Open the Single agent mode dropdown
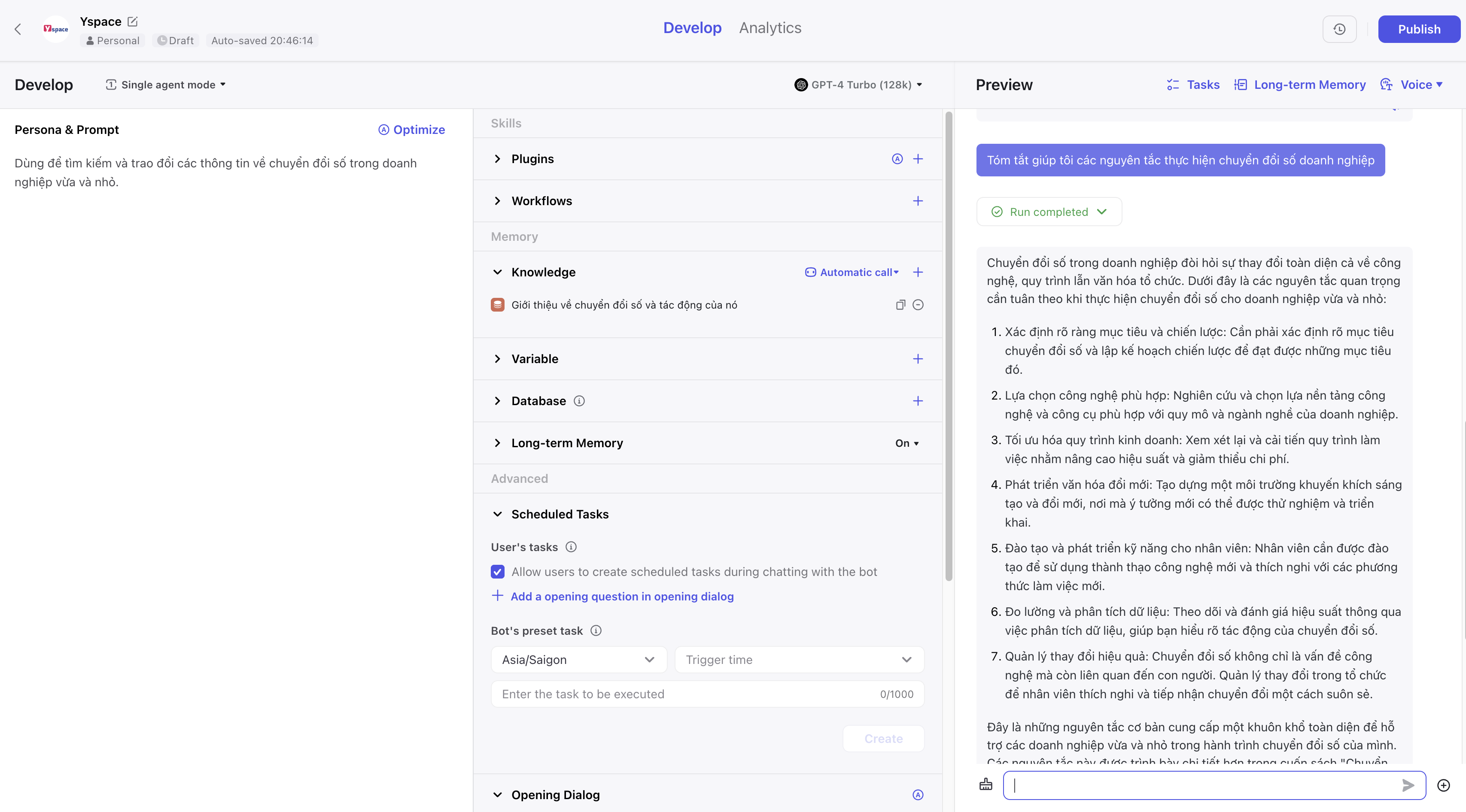Image resolution: width=1466 pixels, height=812 pixels. [x=166, y=85]
